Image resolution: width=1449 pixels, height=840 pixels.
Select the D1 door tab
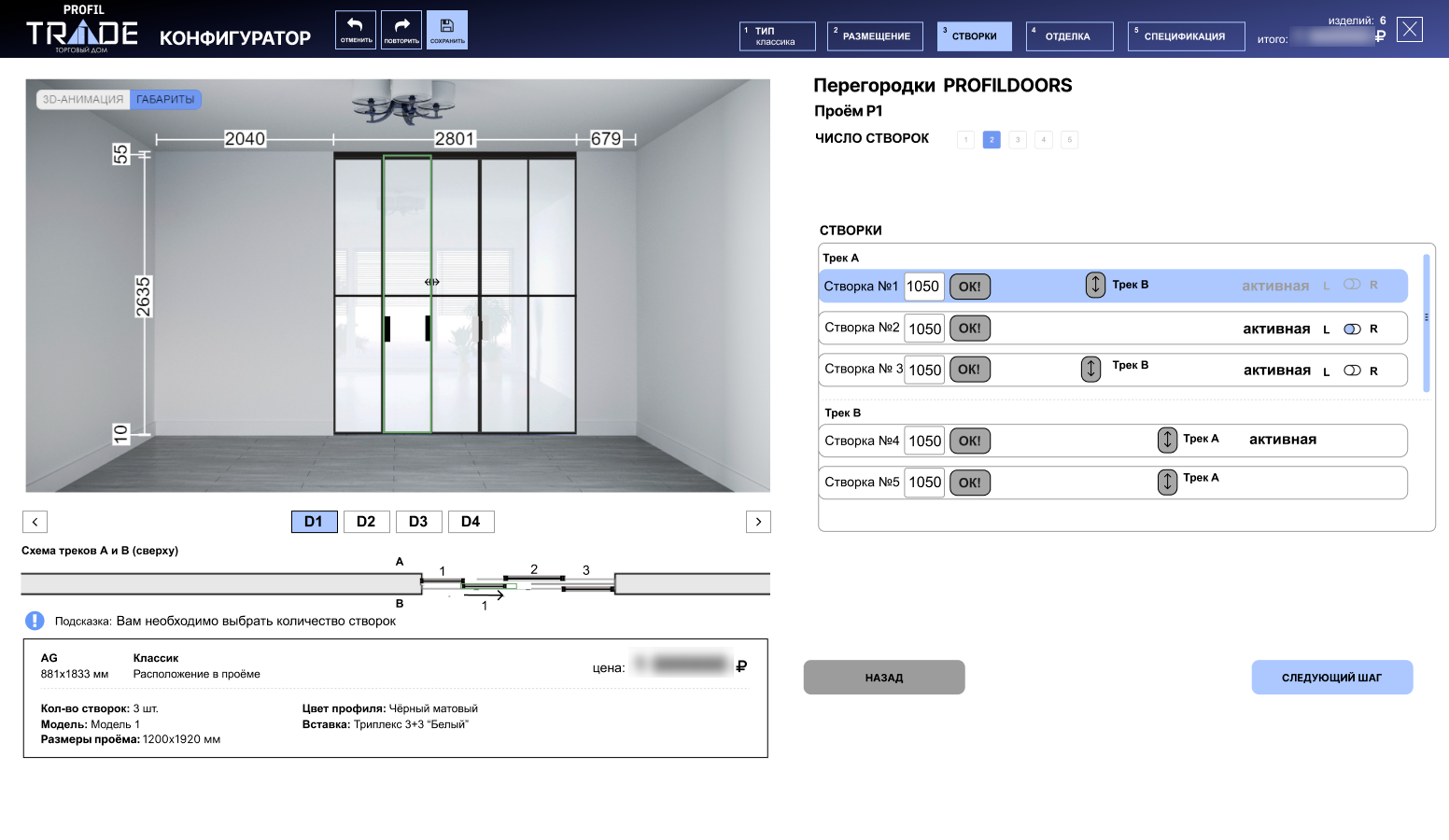pyautogui.click(x=314, y=522)
